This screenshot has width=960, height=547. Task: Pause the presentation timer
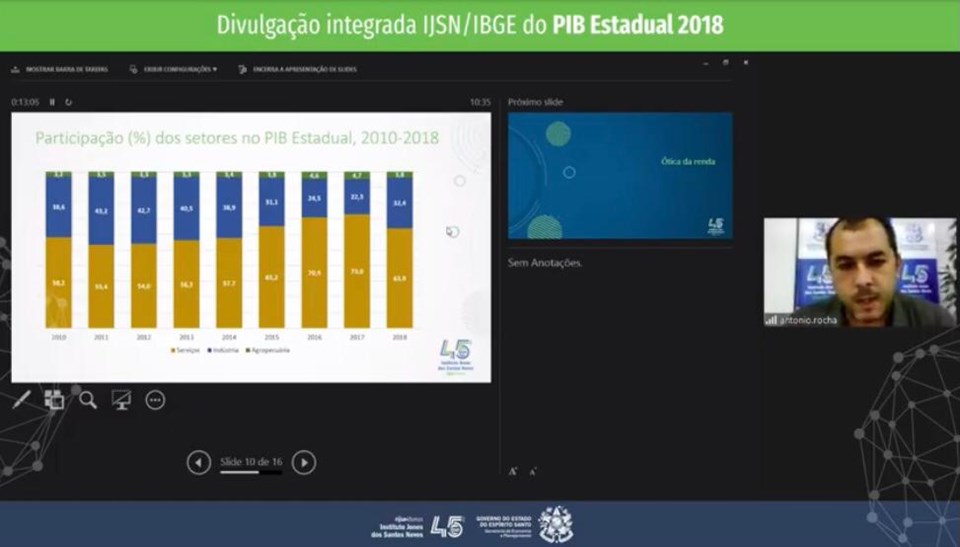coord(52,102)
